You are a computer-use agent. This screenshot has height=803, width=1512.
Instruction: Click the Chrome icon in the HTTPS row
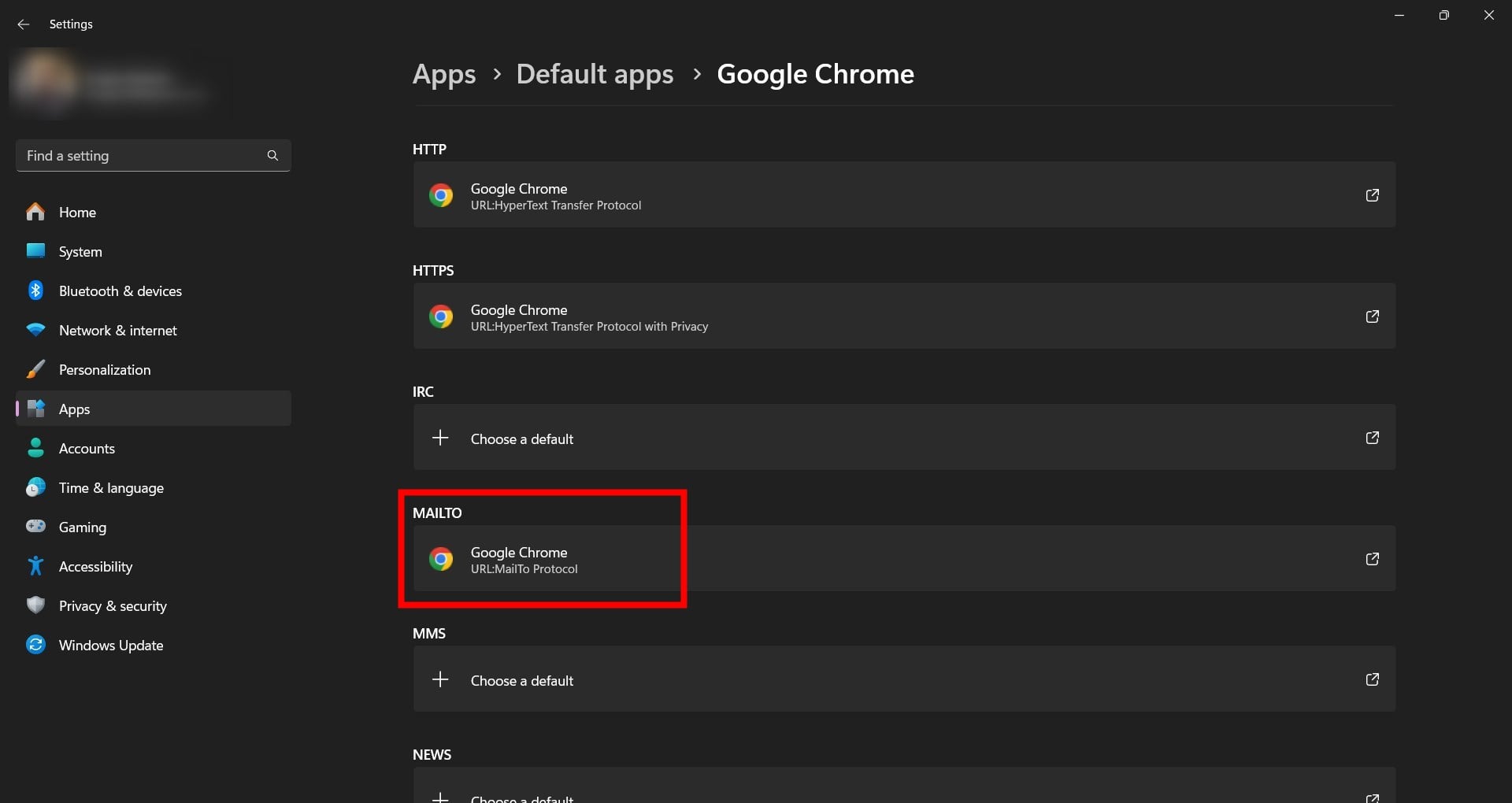tap(441, 316)
